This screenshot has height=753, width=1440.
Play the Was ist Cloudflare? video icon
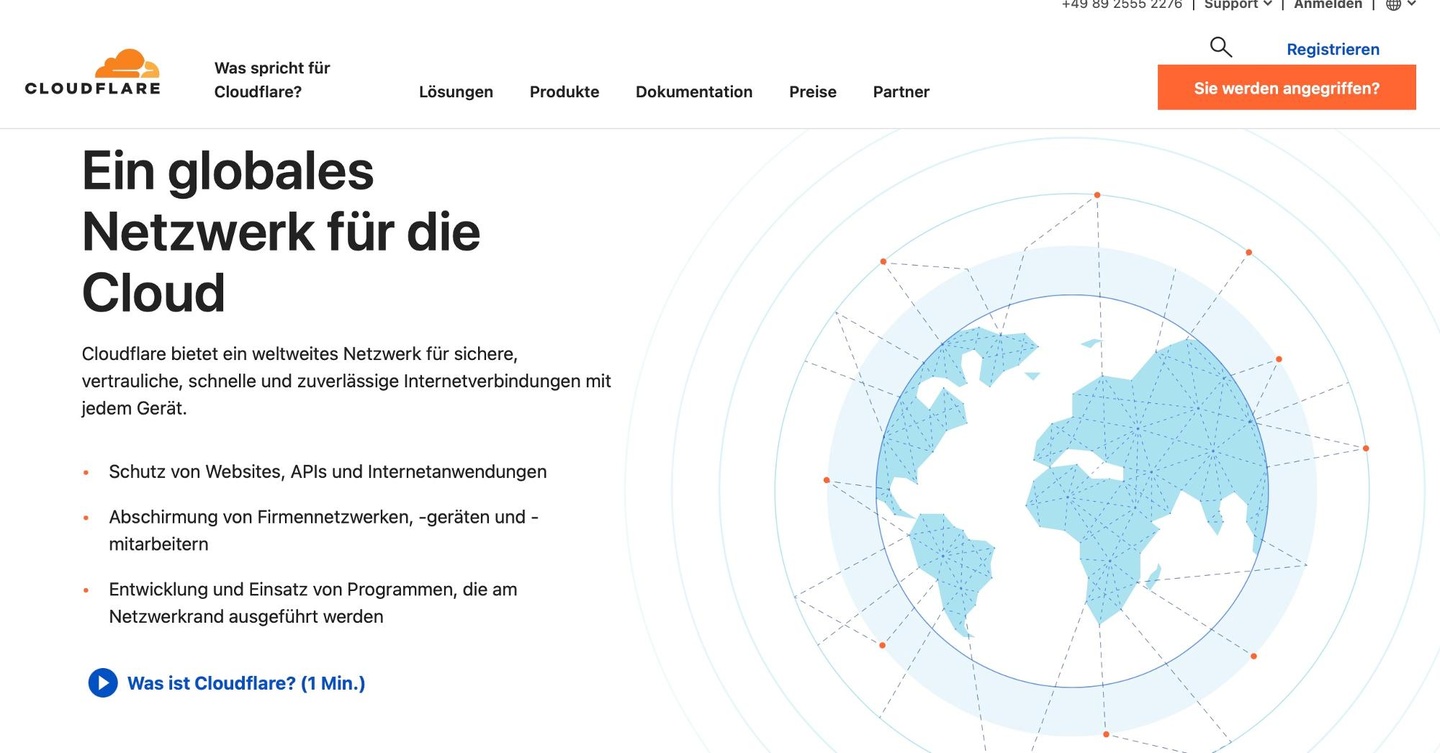(x=103, y=683)
